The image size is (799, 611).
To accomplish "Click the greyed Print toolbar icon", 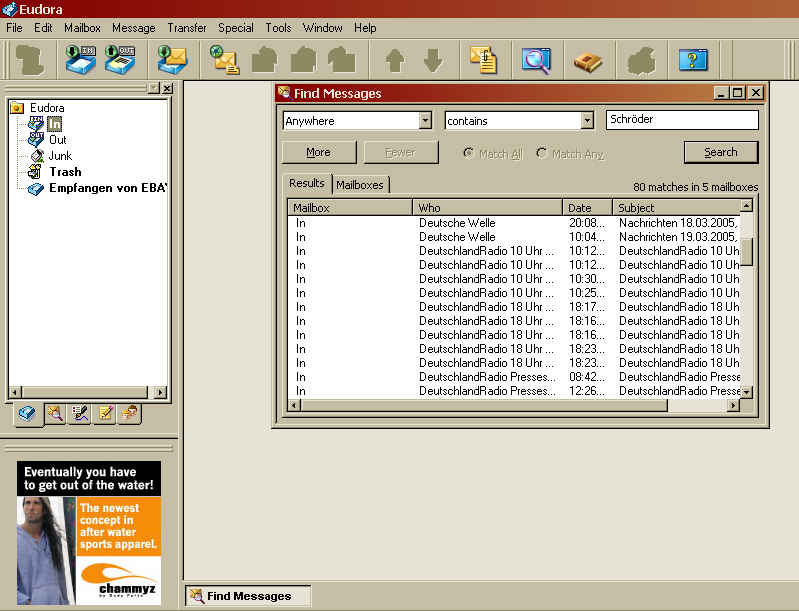I will point(641,61).
